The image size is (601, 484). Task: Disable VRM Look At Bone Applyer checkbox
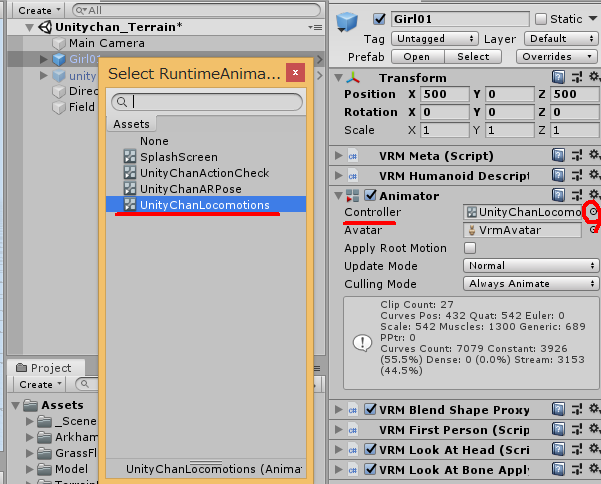370,469
